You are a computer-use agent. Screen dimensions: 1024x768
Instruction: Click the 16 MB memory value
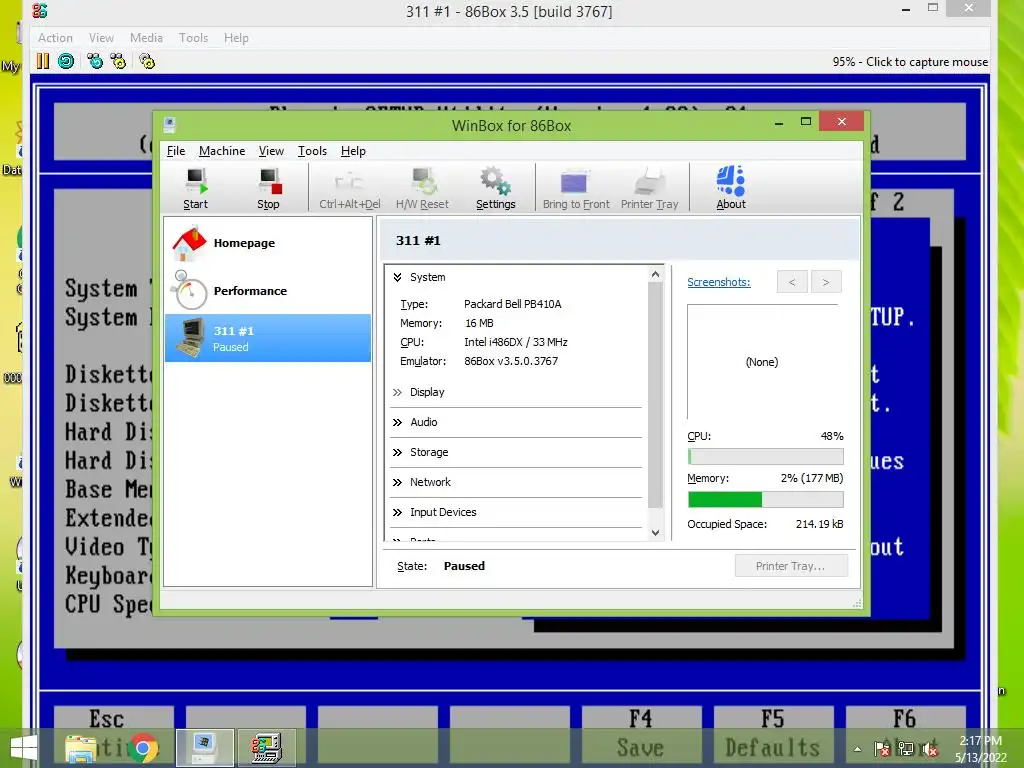[x=479, y=323]
